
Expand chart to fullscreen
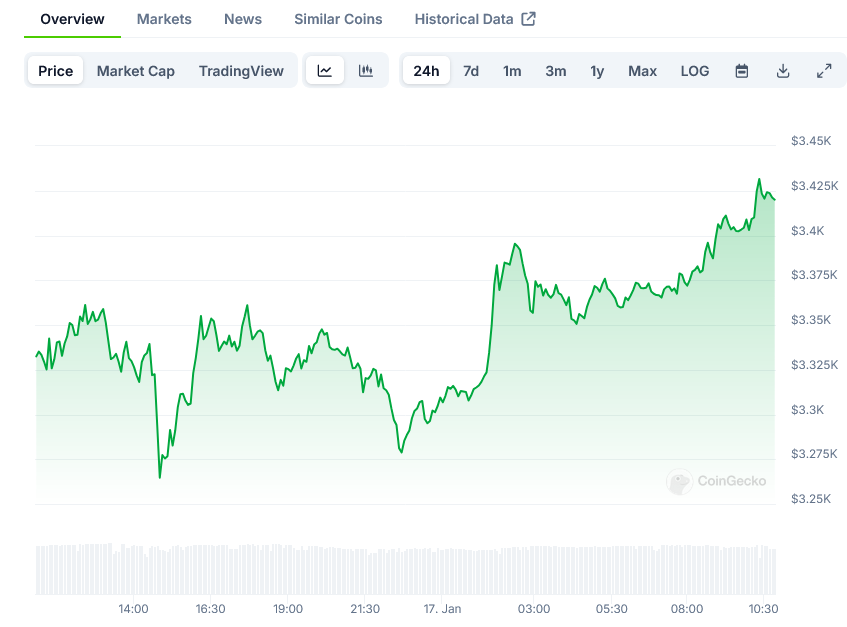(x=824, y=71)
